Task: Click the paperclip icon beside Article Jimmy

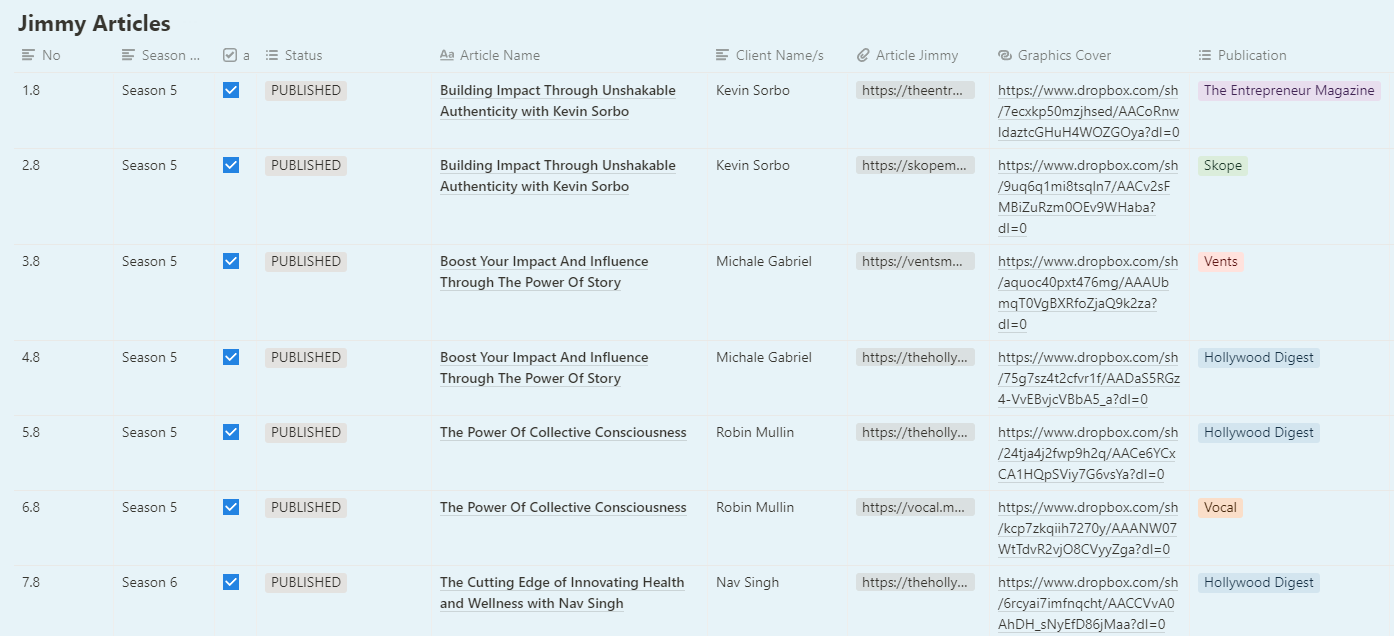Action: (x=863, y=56)
